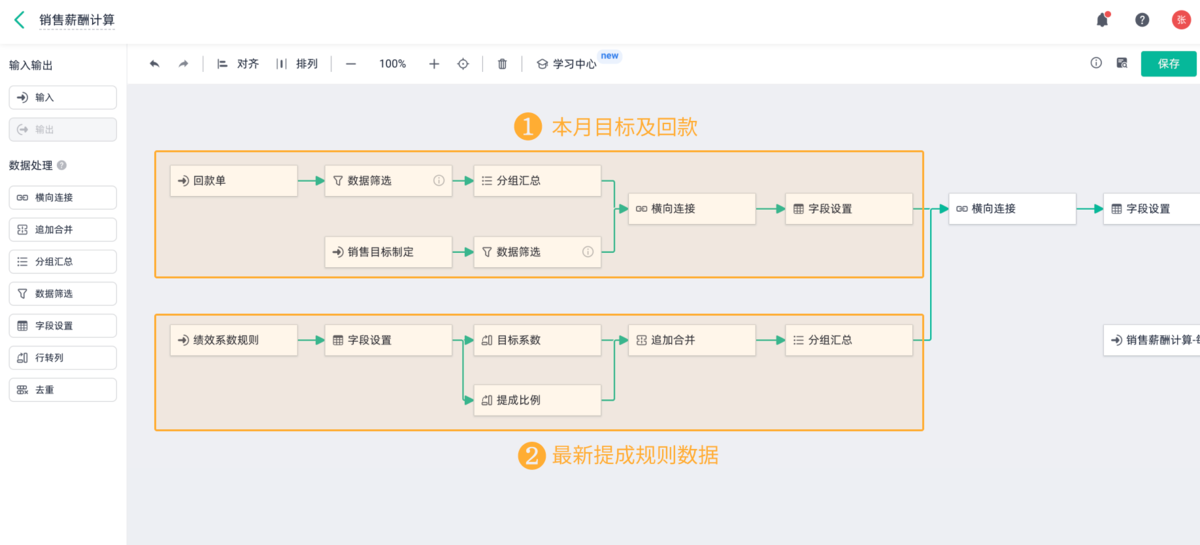Image resolution: width=1200 pixels, height=545 pixels.
Task: Pick 分组汇总 in the left sidebar
Action: click(62, 262)
